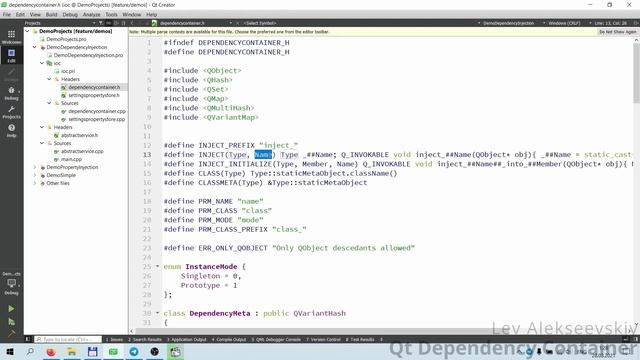Expand the Other files node

tap(35, 183)
